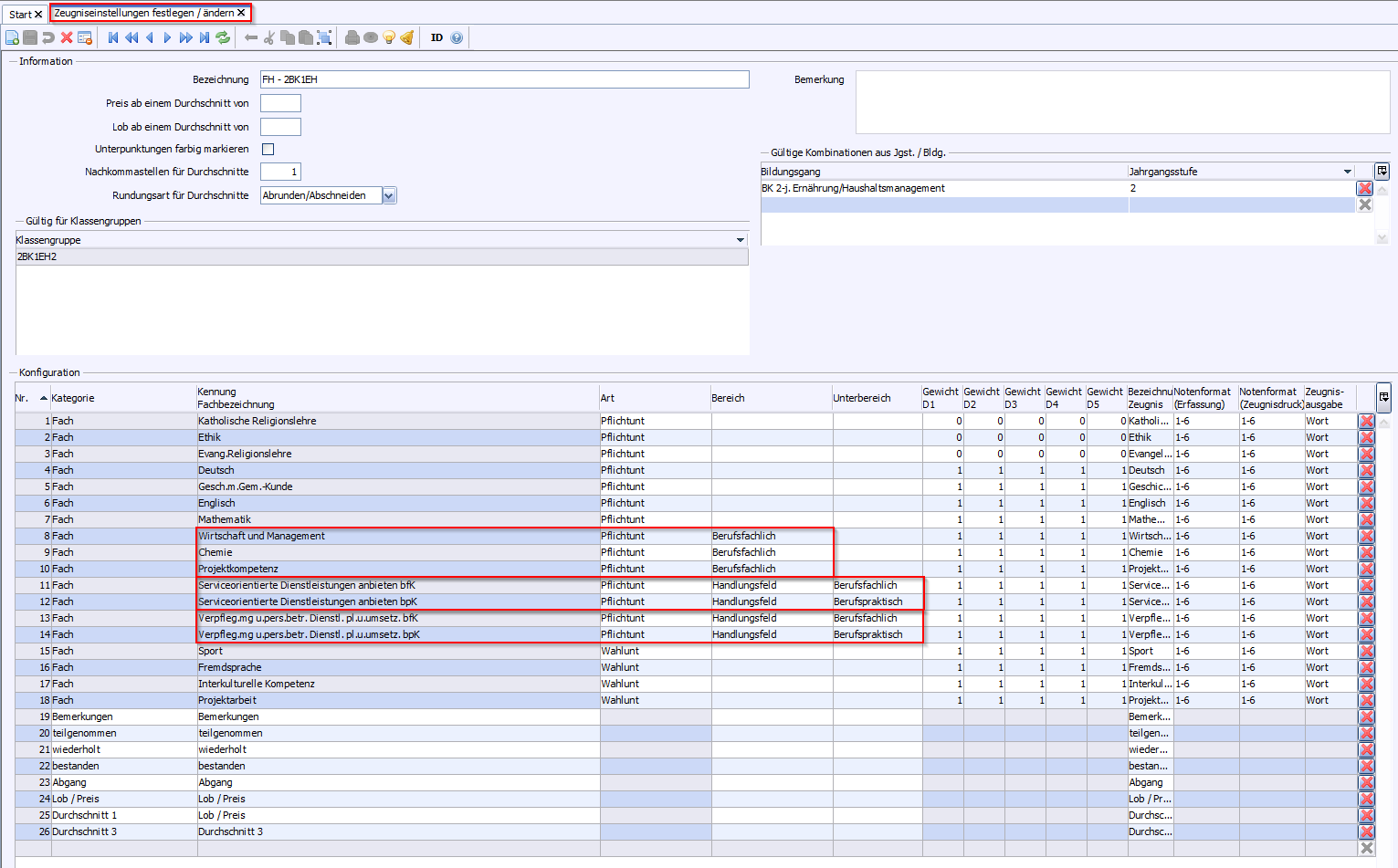Click the printer icon
This screenshot has height=868, width=1398.
point(352,37)
